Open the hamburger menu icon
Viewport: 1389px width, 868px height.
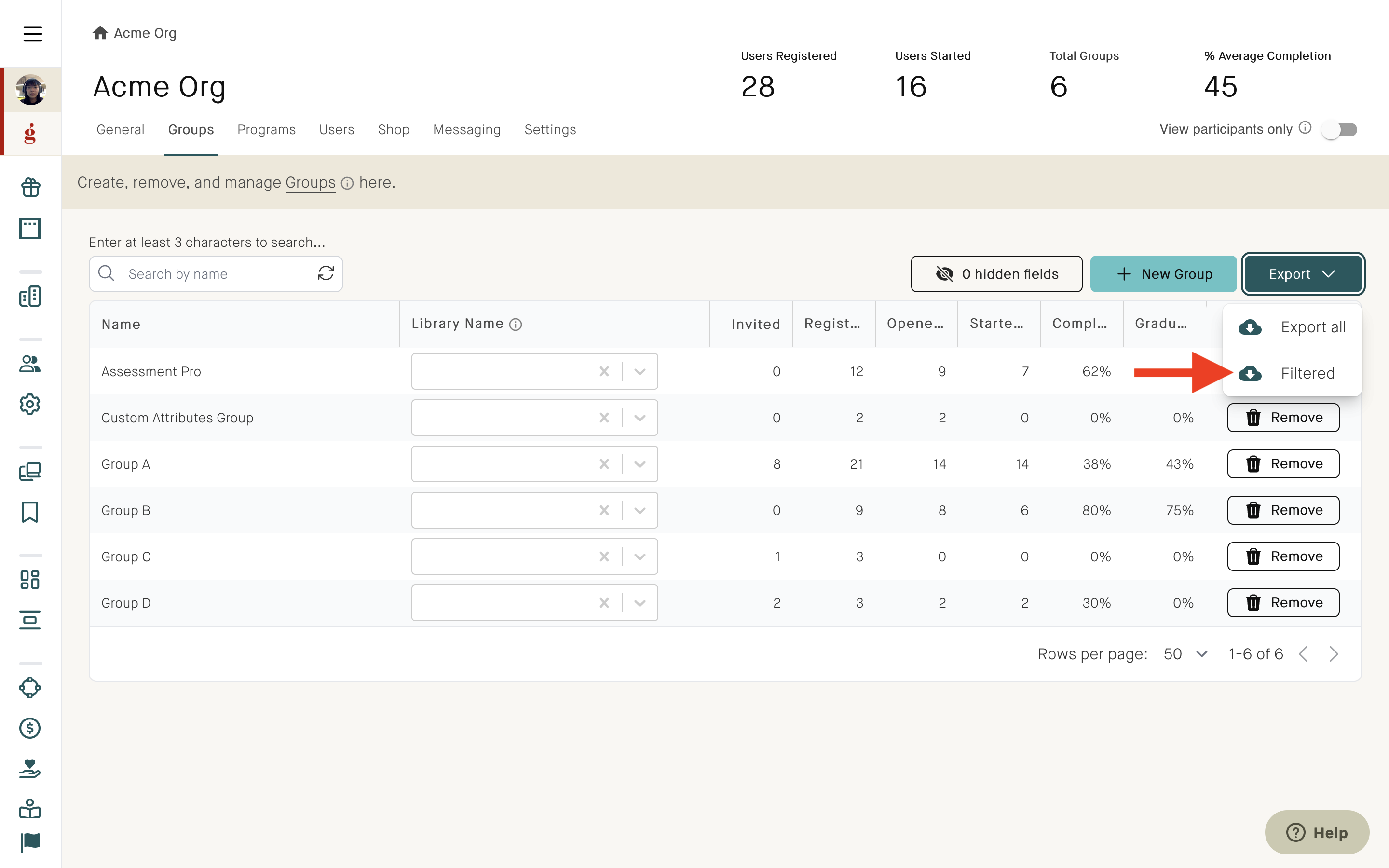tap(32, 33)
